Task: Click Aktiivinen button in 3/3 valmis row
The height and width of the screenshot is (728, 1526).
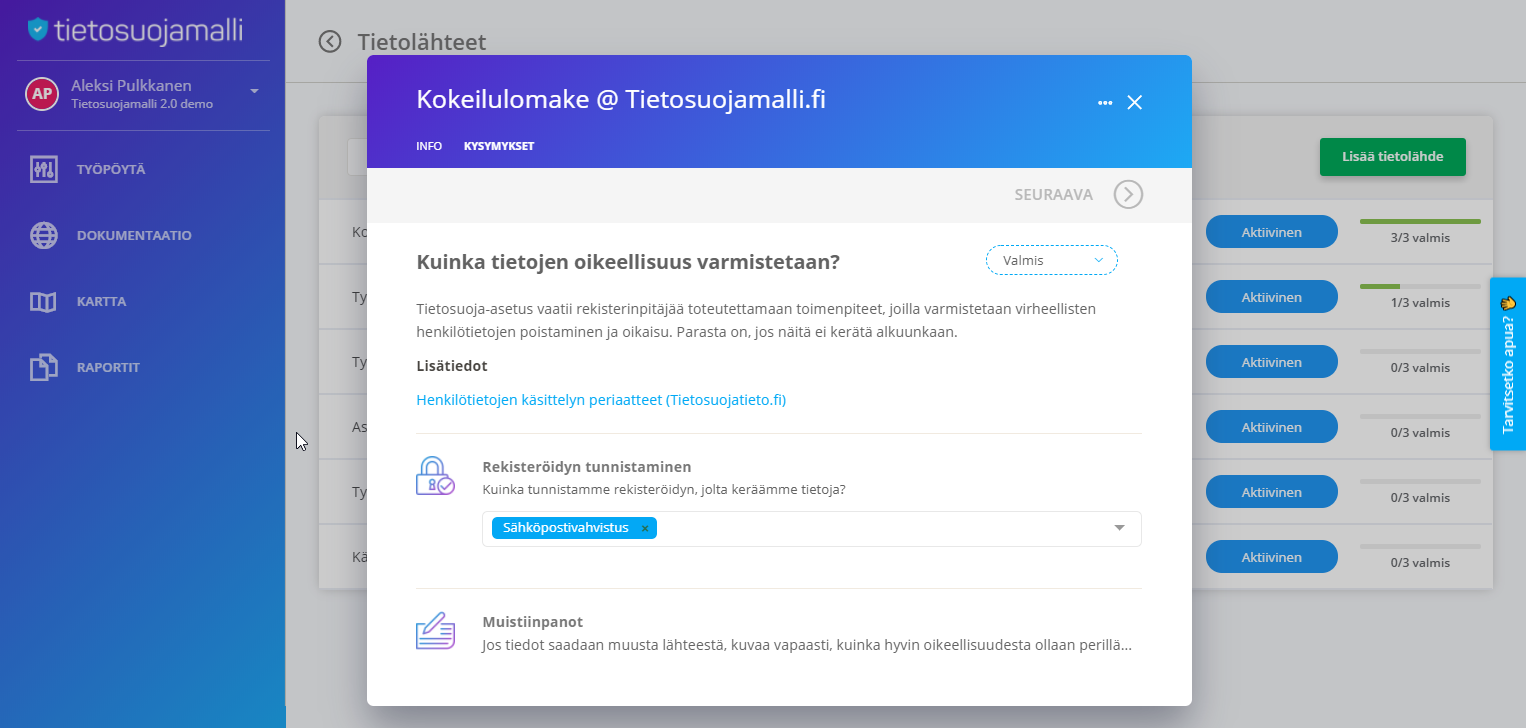Action: [x=1271, y=232]
